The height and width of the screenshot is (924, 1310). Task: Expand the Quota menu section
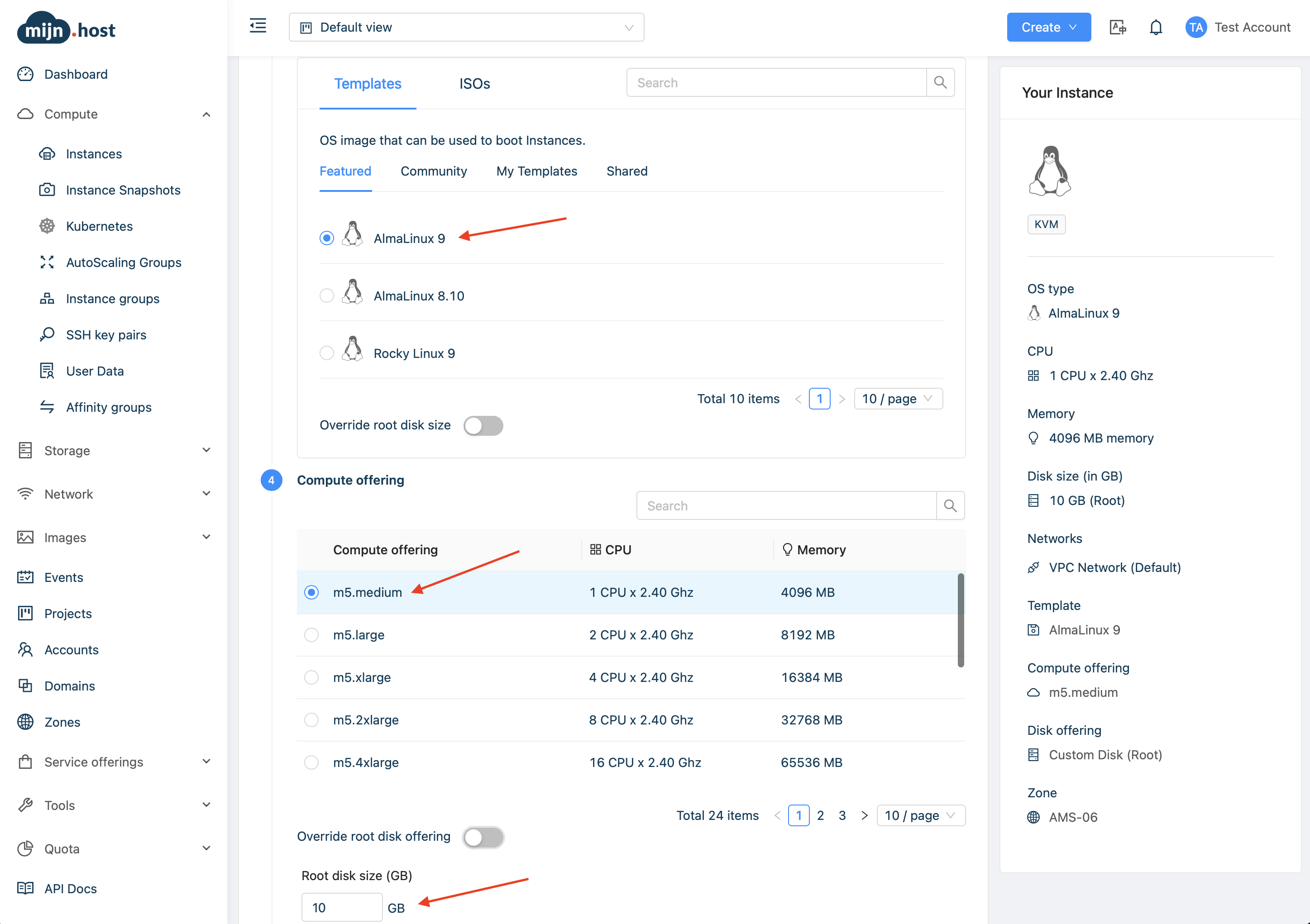coord(206,848)
